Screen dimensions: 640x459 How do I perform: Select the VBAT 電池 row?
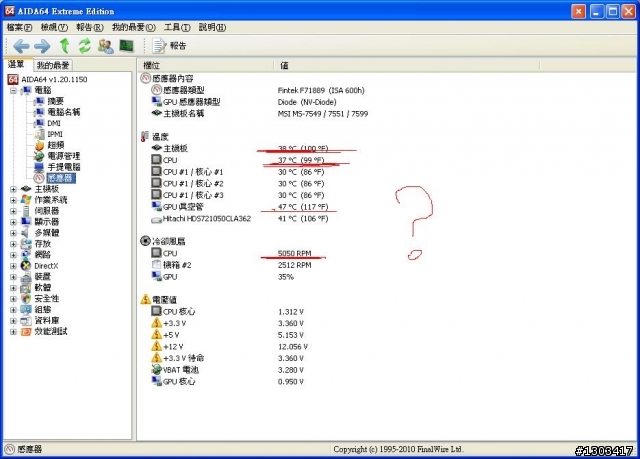tap(228, 370)
